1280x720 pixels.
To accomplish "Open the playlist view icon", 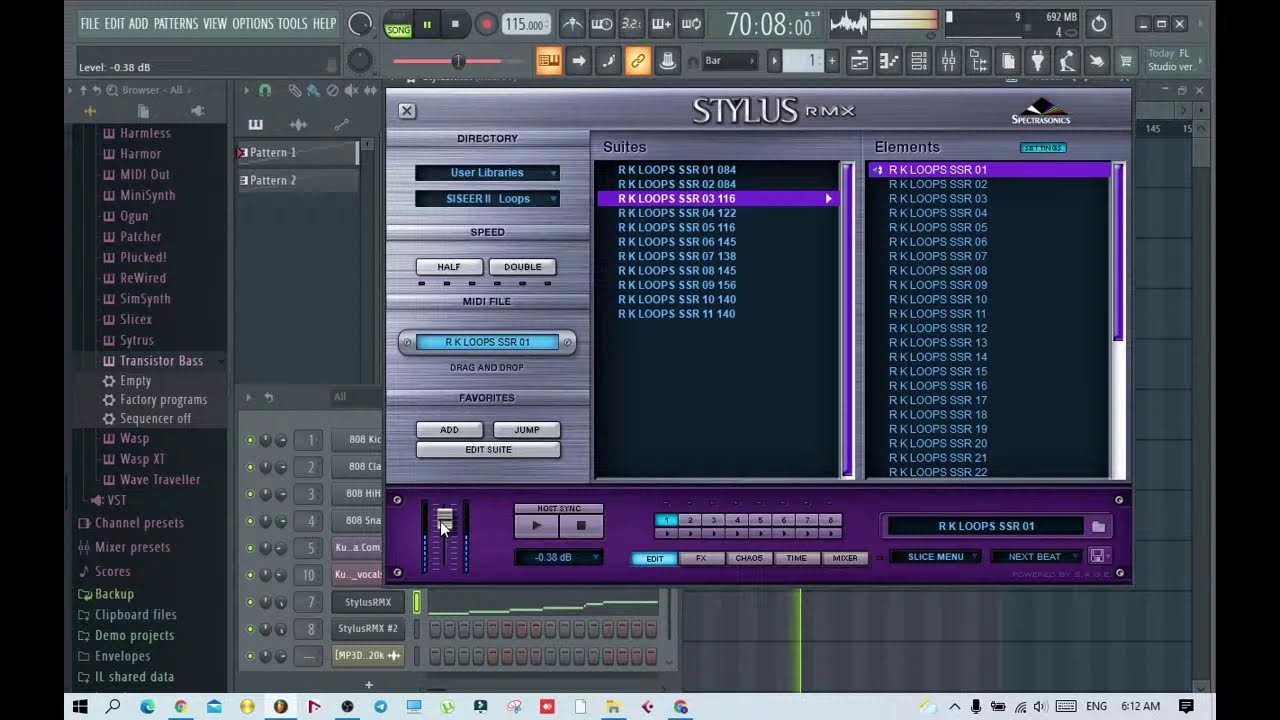I will point(860,61).
